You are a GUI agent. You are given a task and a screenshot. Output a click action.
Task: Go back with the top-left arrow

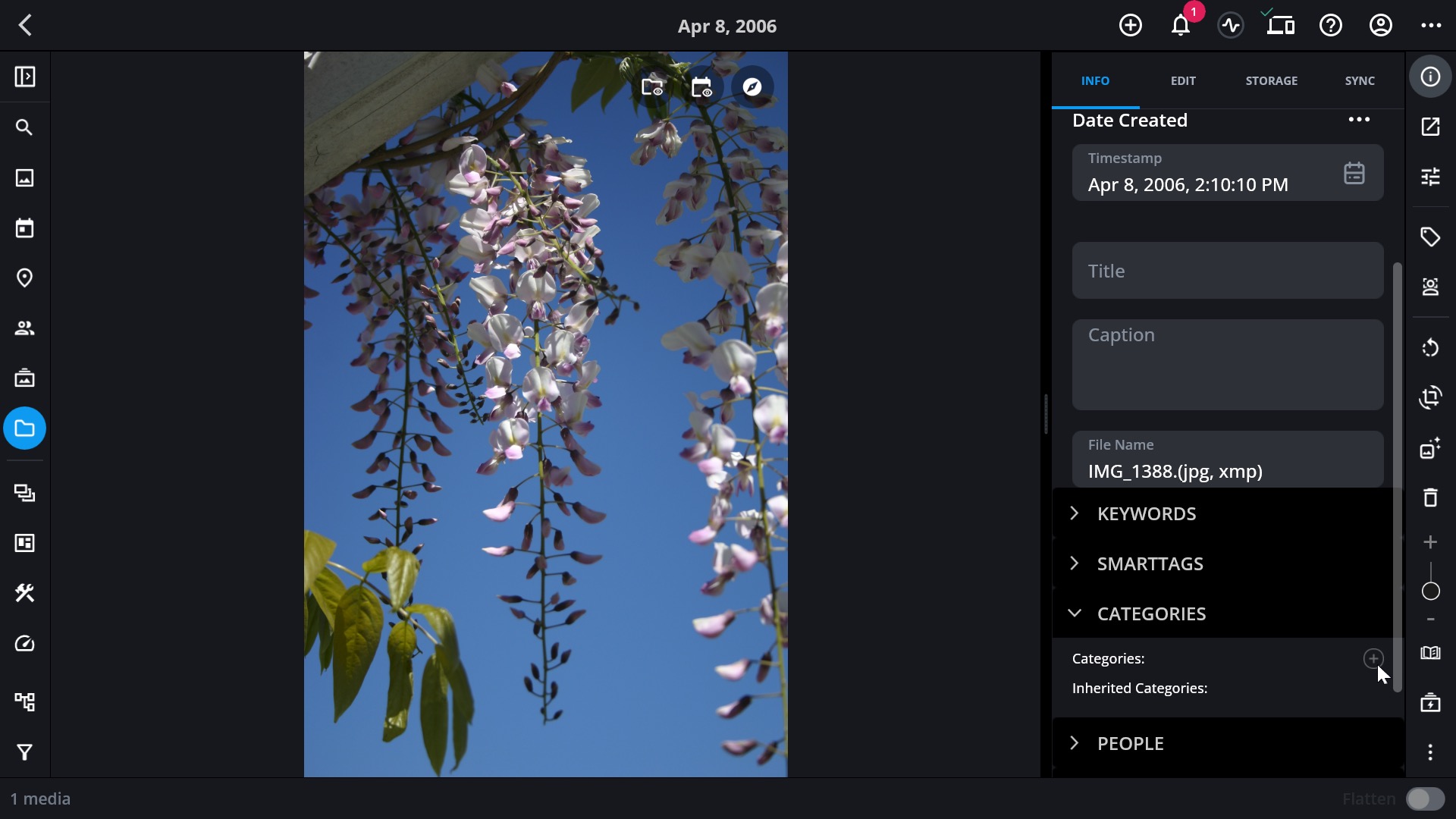click(x=25, y=26)
